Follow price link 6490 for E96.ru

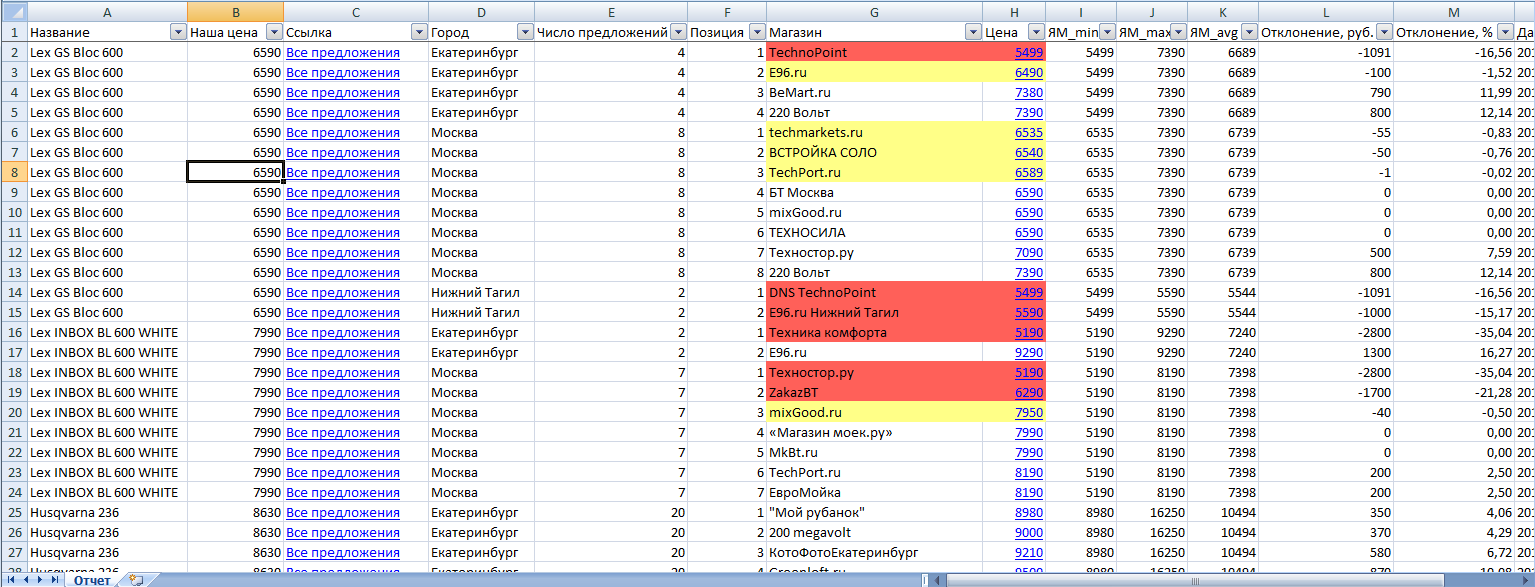coord(1029,72)
